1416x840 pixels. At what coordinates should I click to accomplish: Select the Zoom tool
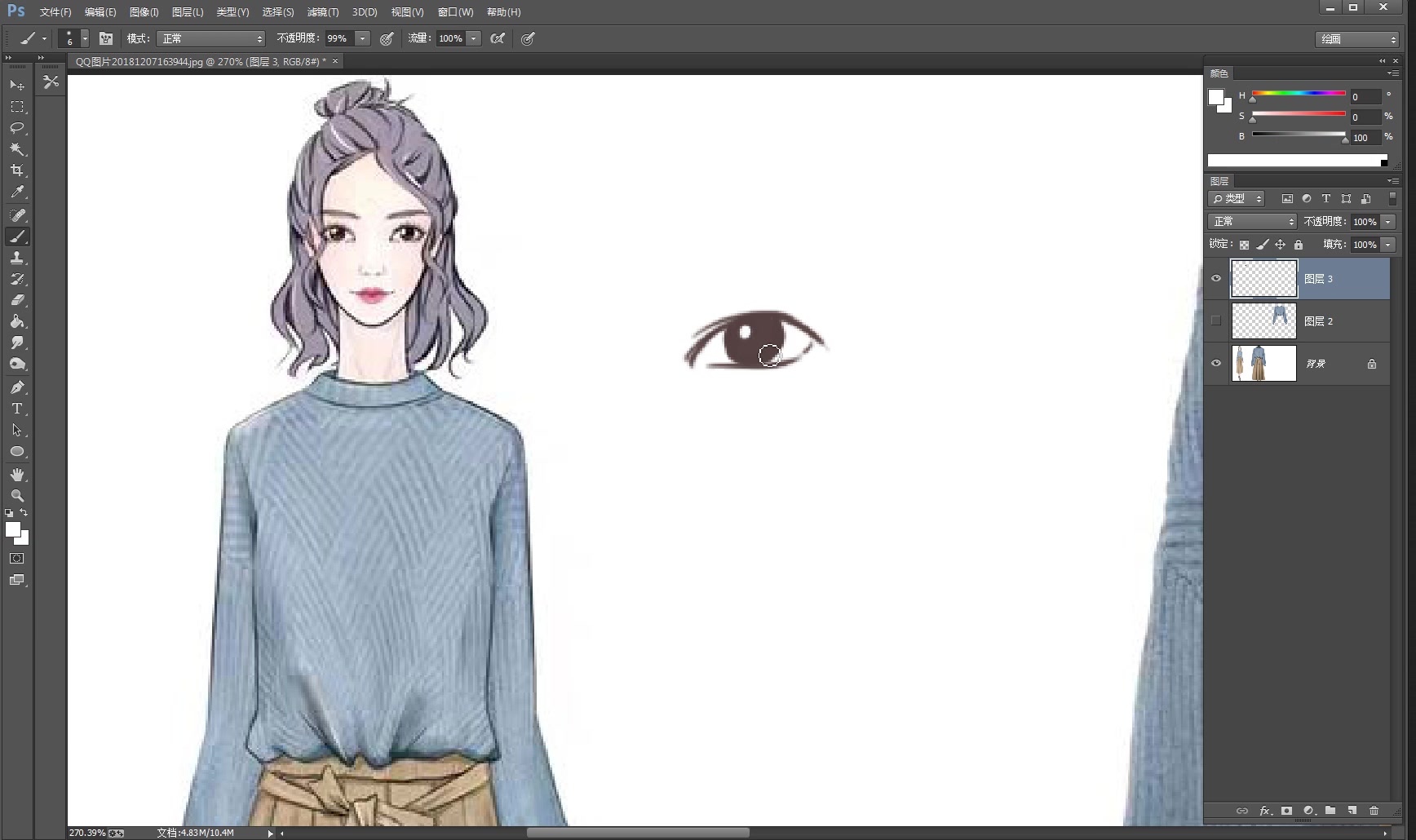[16, 496]
